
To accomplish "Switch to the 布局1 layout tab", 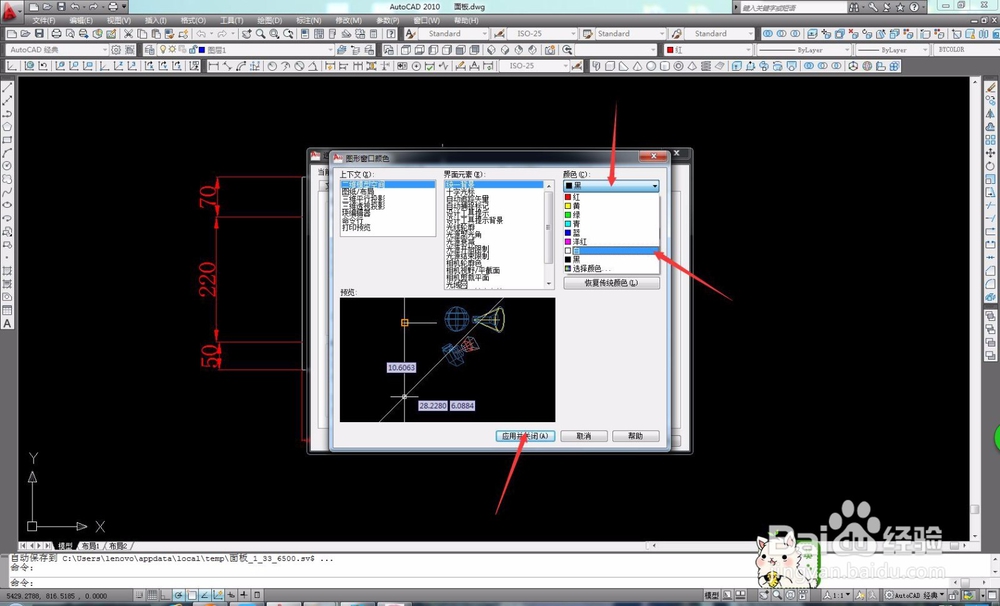I will tap(89, 546).
